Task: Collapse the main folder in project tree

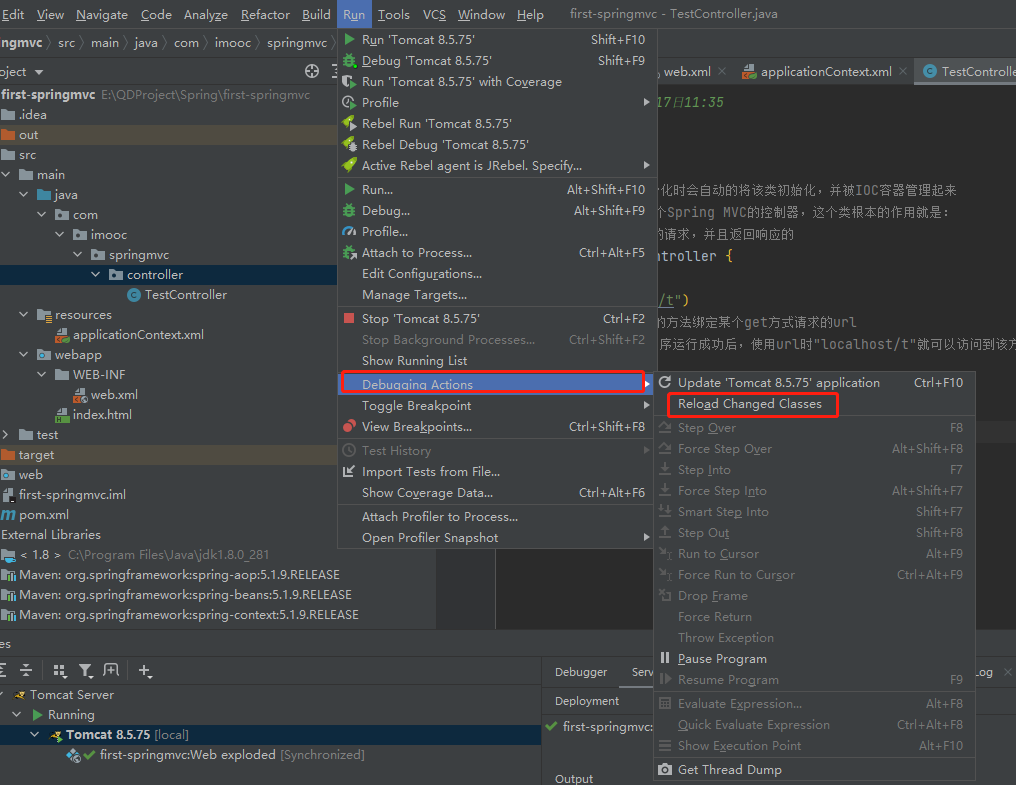Action: (6, 174)
